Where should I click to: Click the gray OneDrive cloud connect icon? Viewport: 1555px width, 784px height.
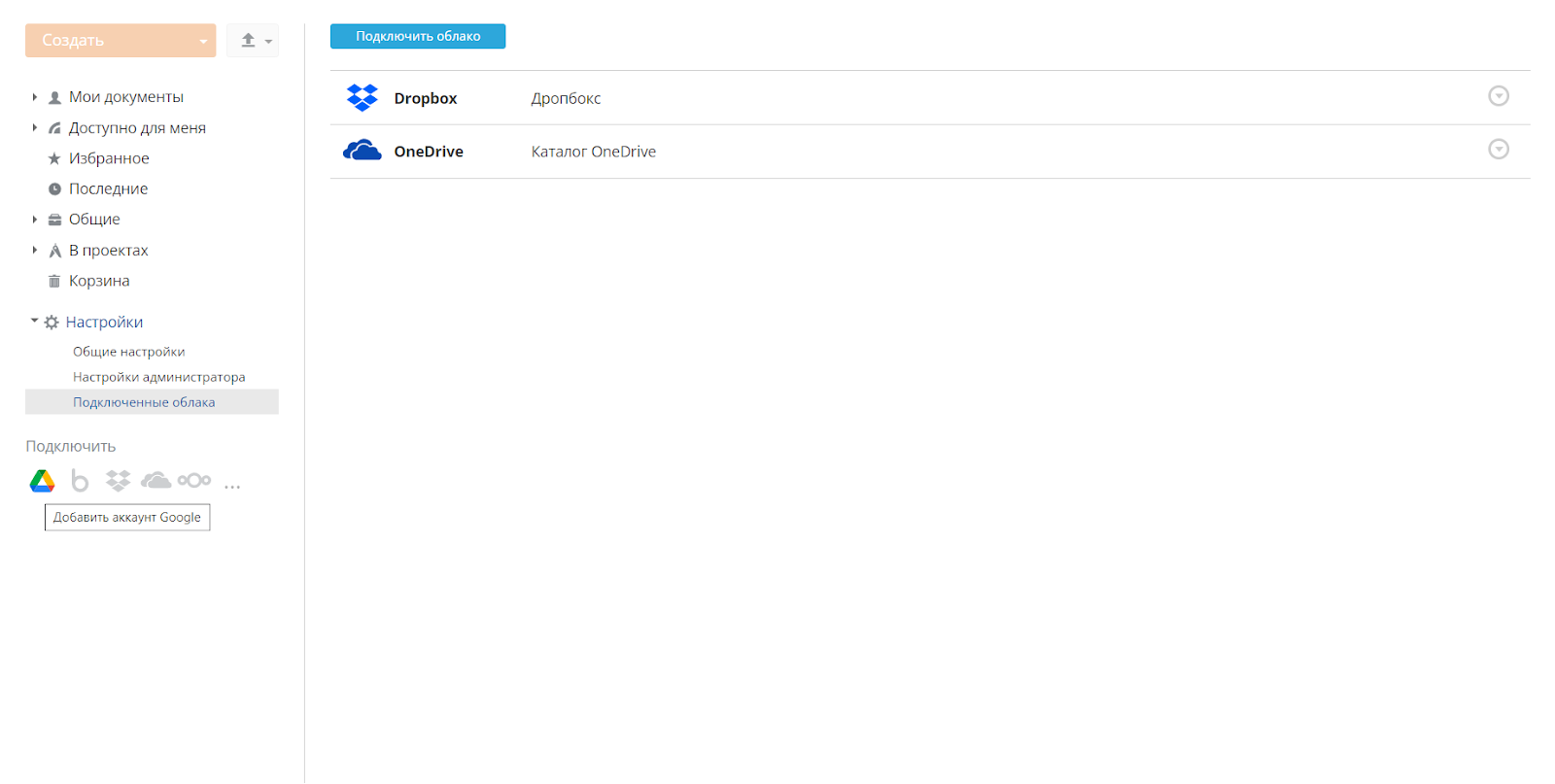pos(155,480)
